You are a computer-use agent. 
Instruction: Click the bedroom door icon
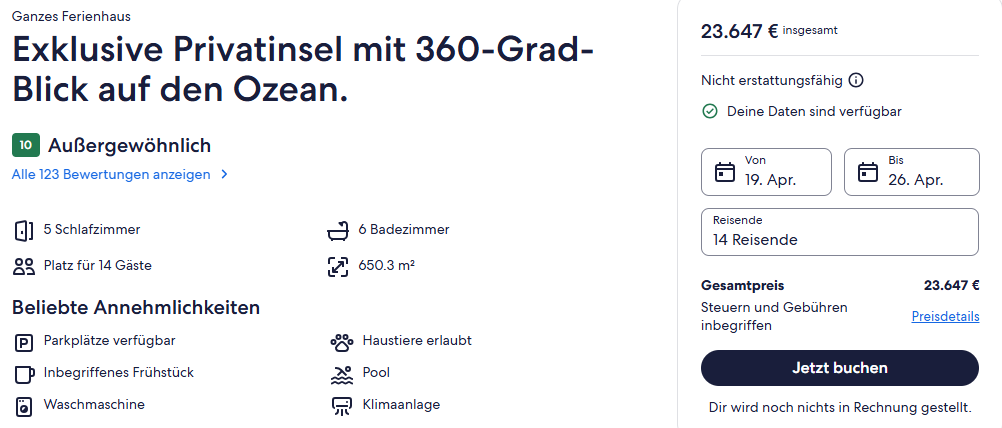24,231
